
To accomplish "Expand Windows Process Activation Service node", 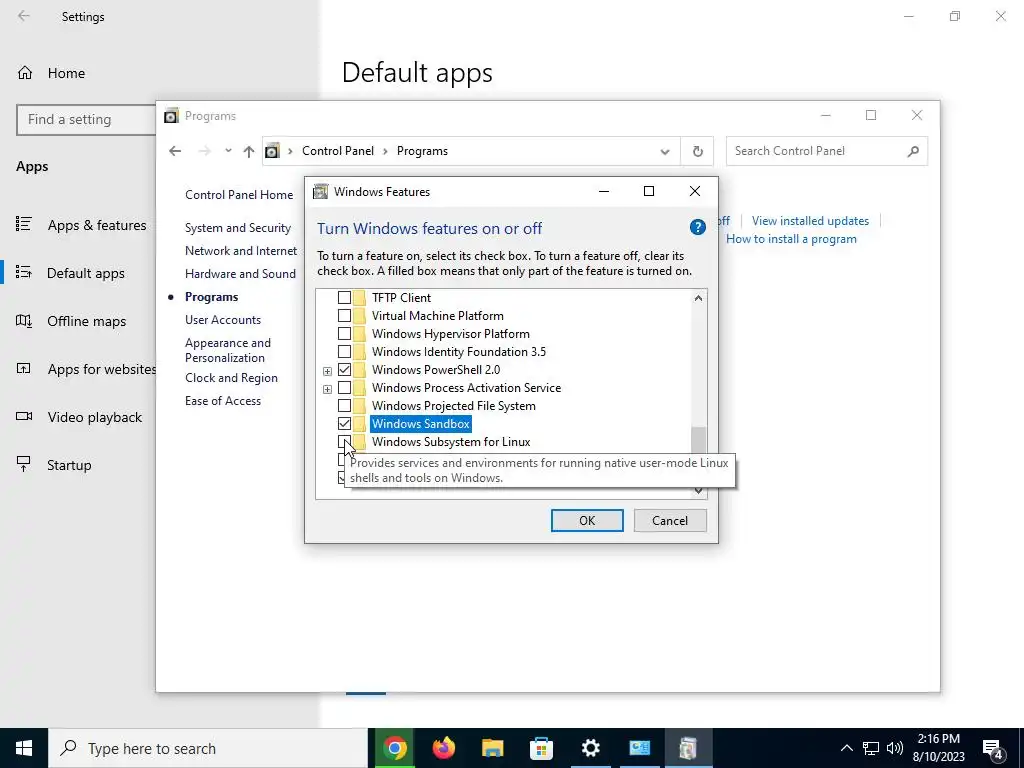I will click(327, 389).
